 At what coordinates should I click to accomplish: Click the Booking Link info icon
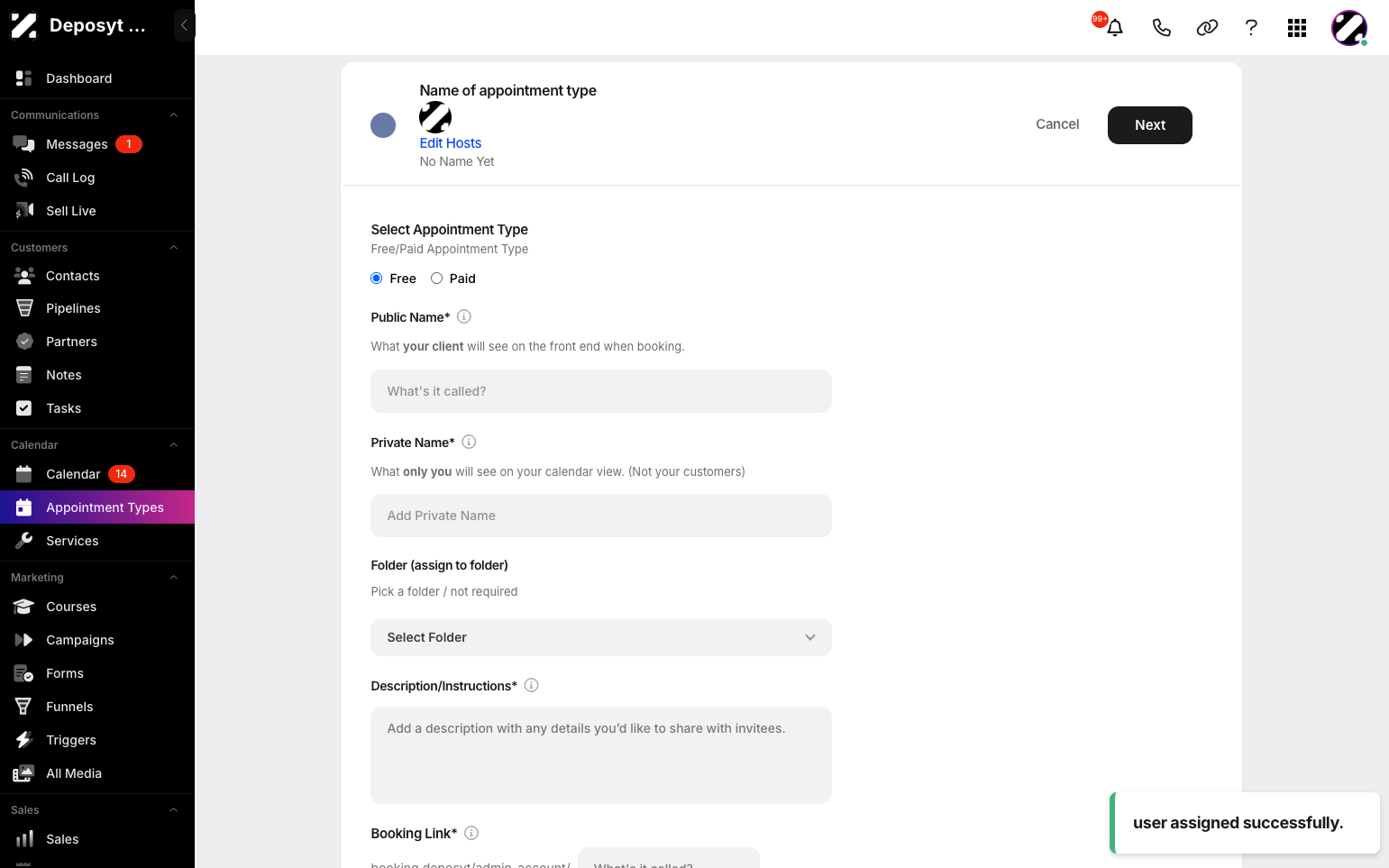click(x=471, y=833)
